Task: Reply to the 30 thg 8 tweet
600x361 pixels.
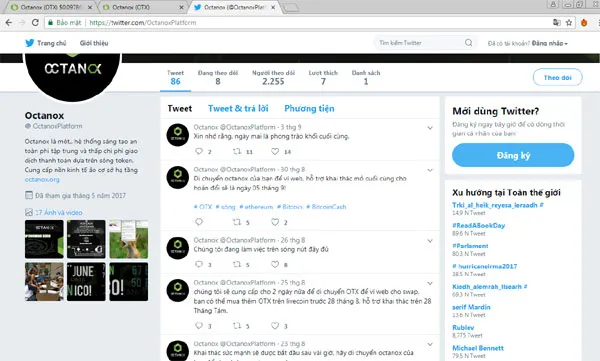Action: point(199,222)
